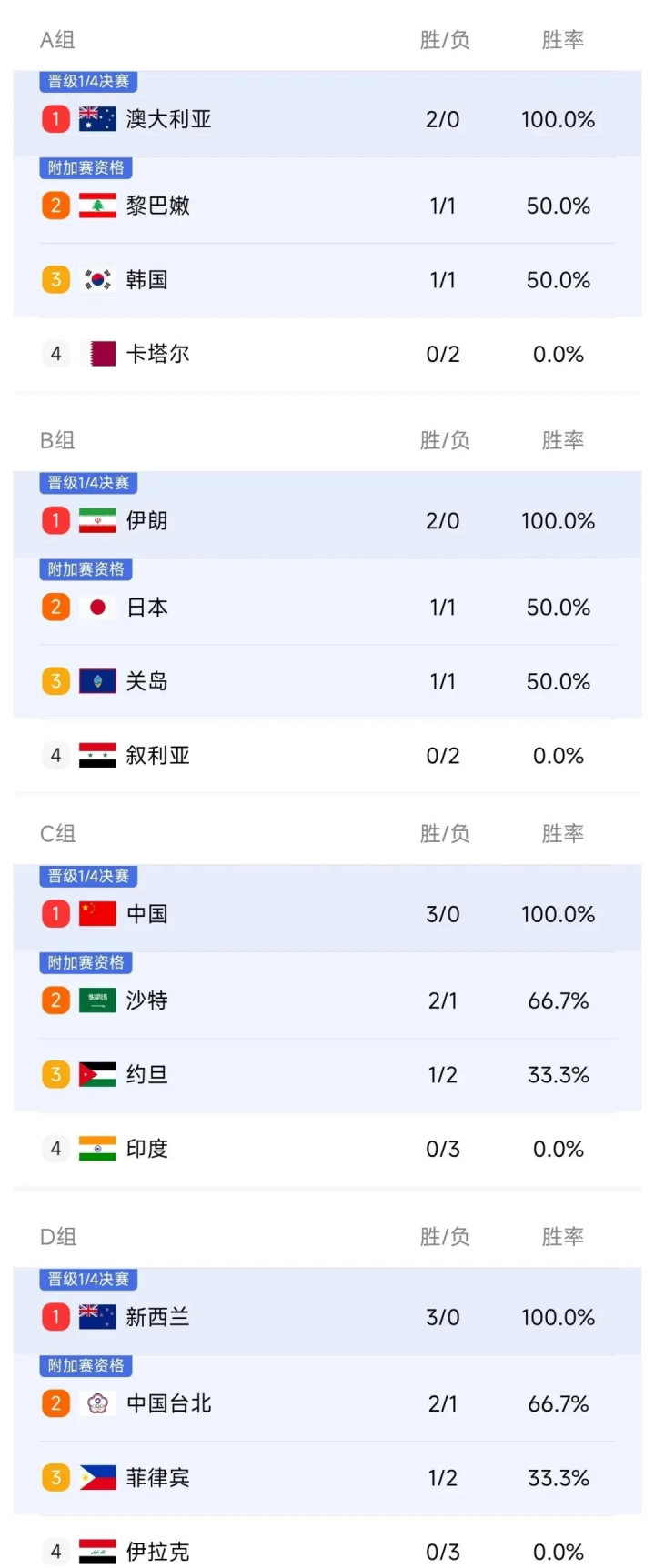Click the 胜/负 column header in B组
The height and width of the screenshot is (1568, 655).
point(445,440)
